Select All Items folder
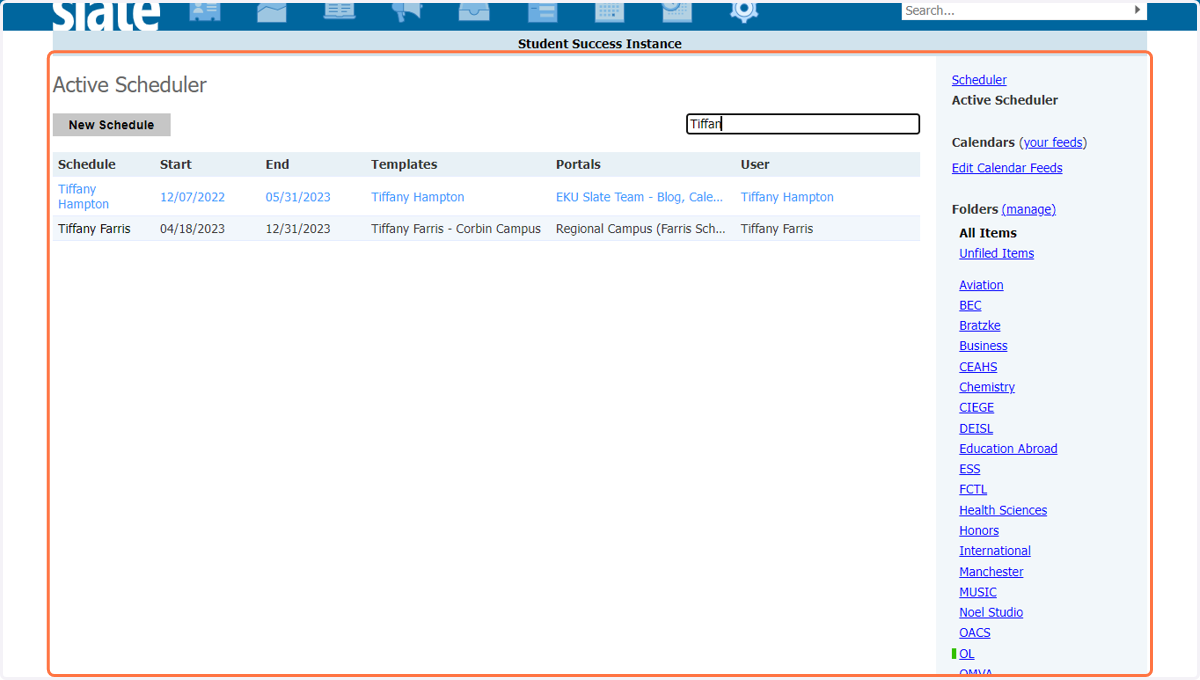Viewport: 1200px width, 680px height. pyautogui.click(x=988, y=233)
